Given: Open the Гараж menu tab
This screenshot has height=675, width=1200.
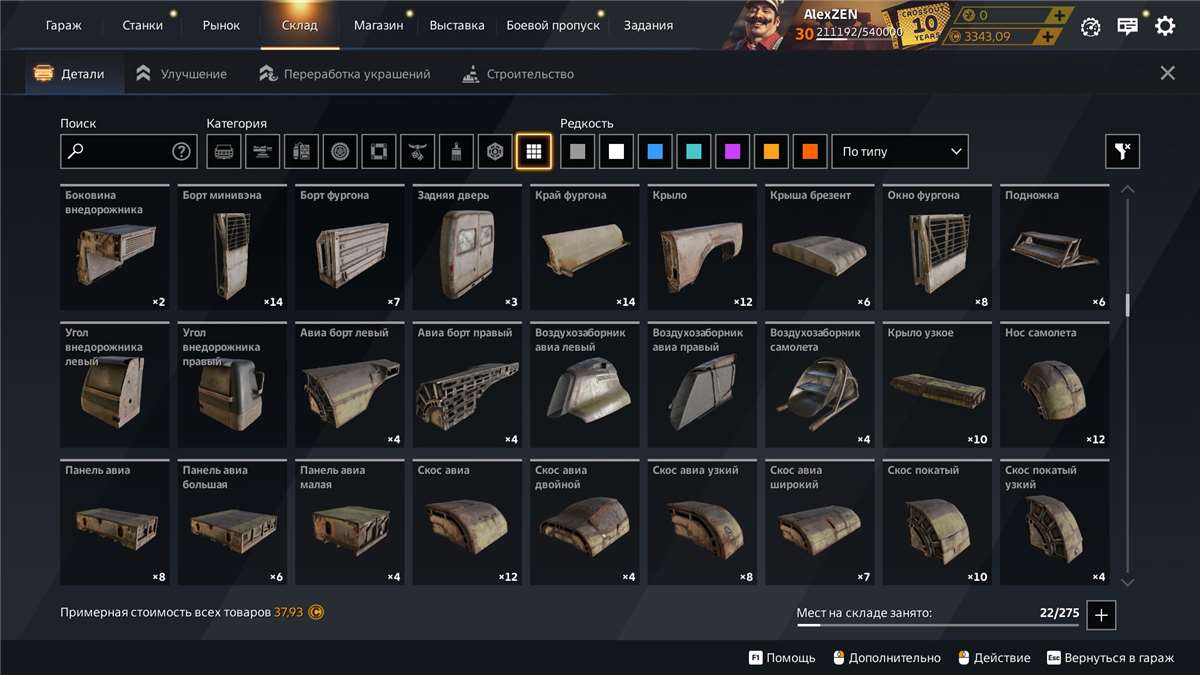Looking at the screenshot, I should pos(64,25).
